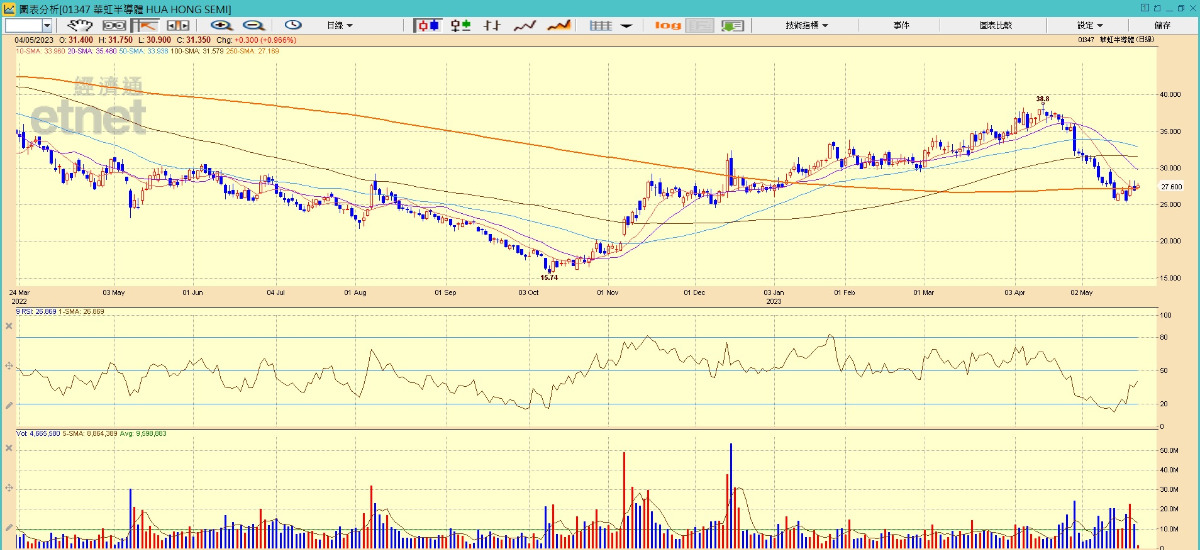Open the stock code dropdown arrow
The height and width of the screenshot is (550, 1200).
coord(49,25)
